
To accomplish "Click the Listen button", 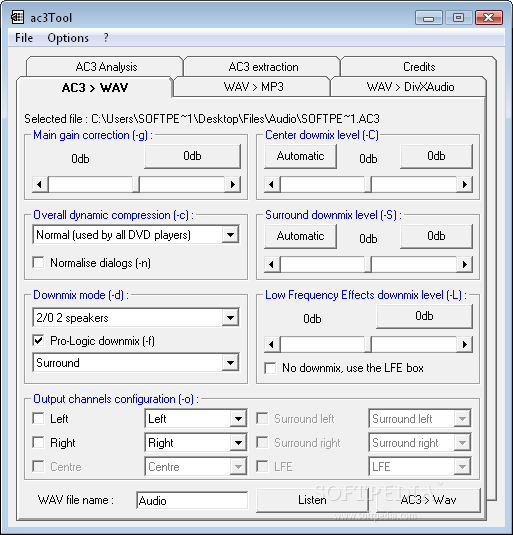I will tap(312, 500).
